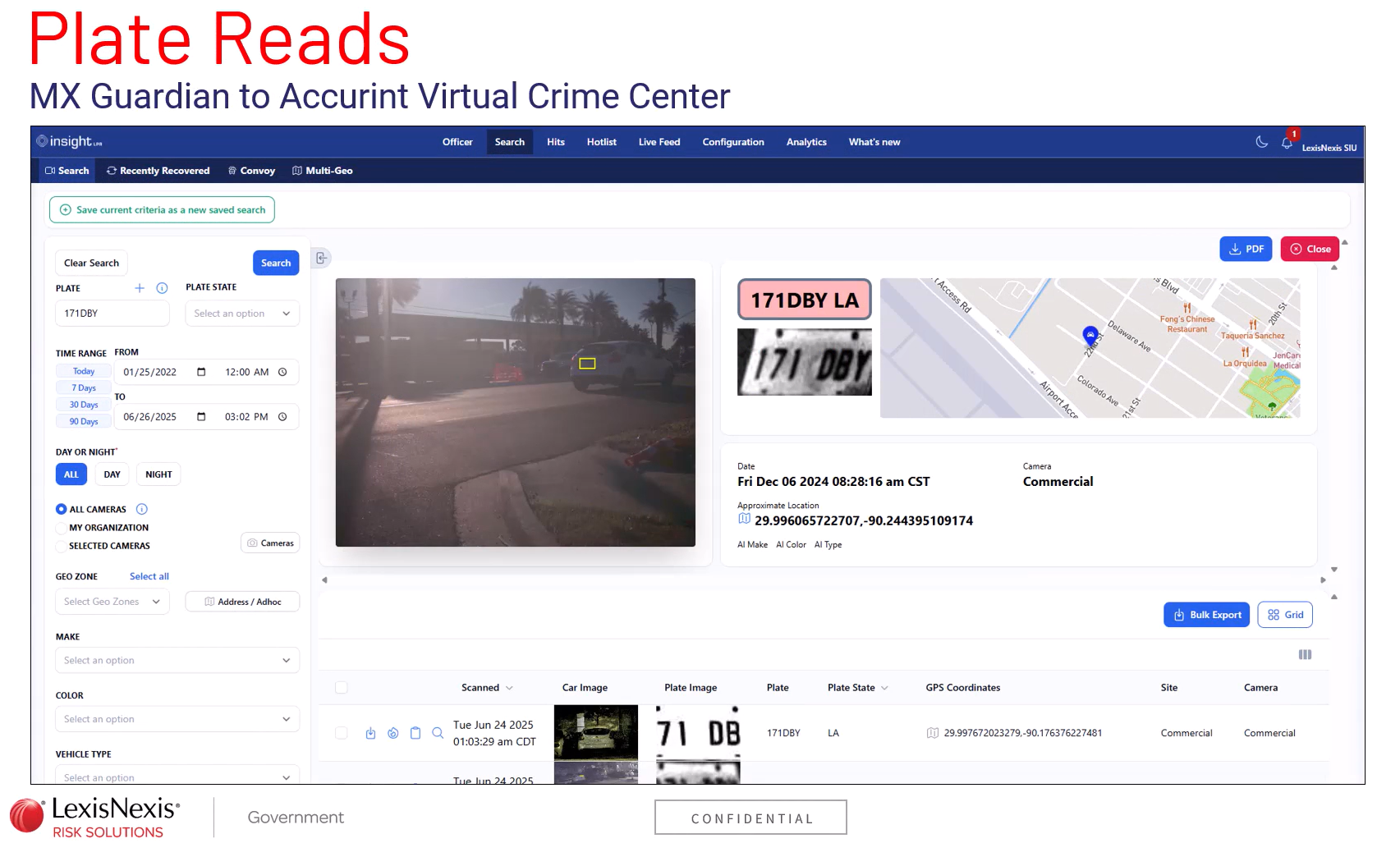The width and height of the screenshot is (1400, 843).
Task: Click hotlist icon in 171DBY row
Action: [393, 733]
